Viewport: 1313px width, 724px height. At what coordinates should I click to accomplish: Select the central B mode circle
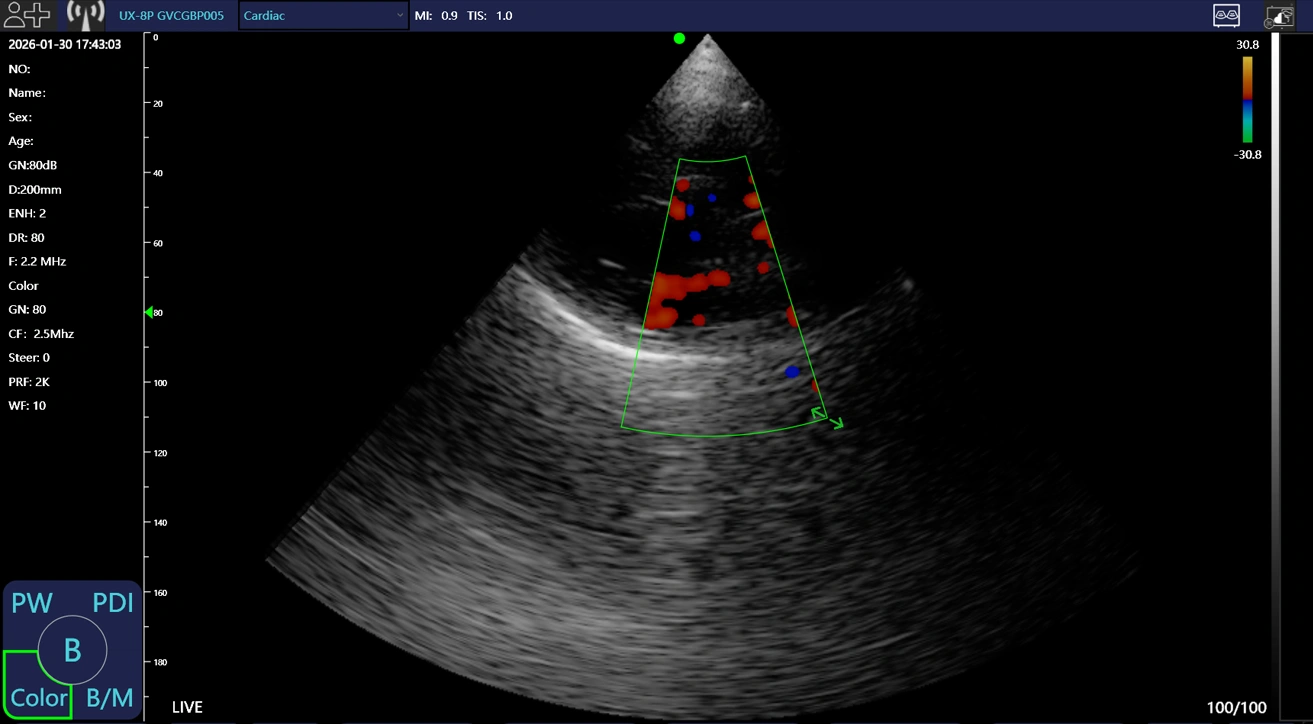point(72,650)
